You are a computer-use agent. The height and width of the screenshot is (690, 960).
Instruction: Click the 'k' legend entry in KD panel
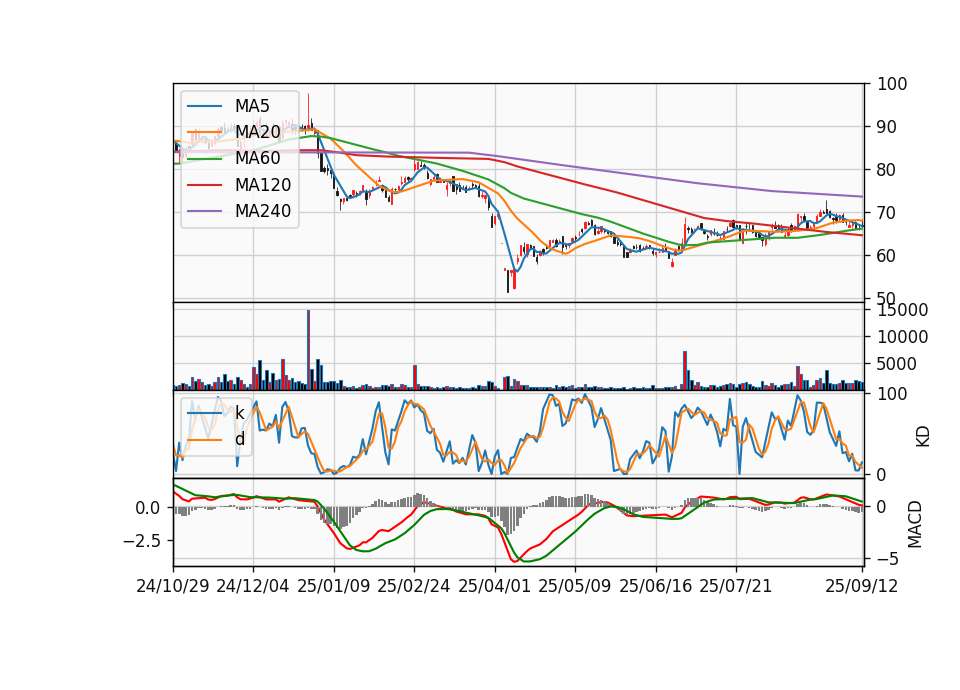(239, 413)
